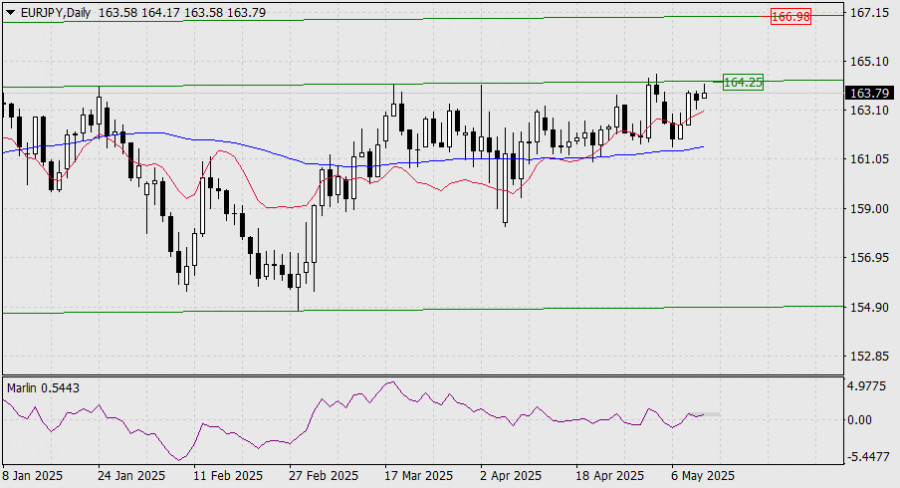Image resolution: width=900 pixels, height=488 pixels.
Task: Click the 8 Jan 2025 date label
Action: 33,476
